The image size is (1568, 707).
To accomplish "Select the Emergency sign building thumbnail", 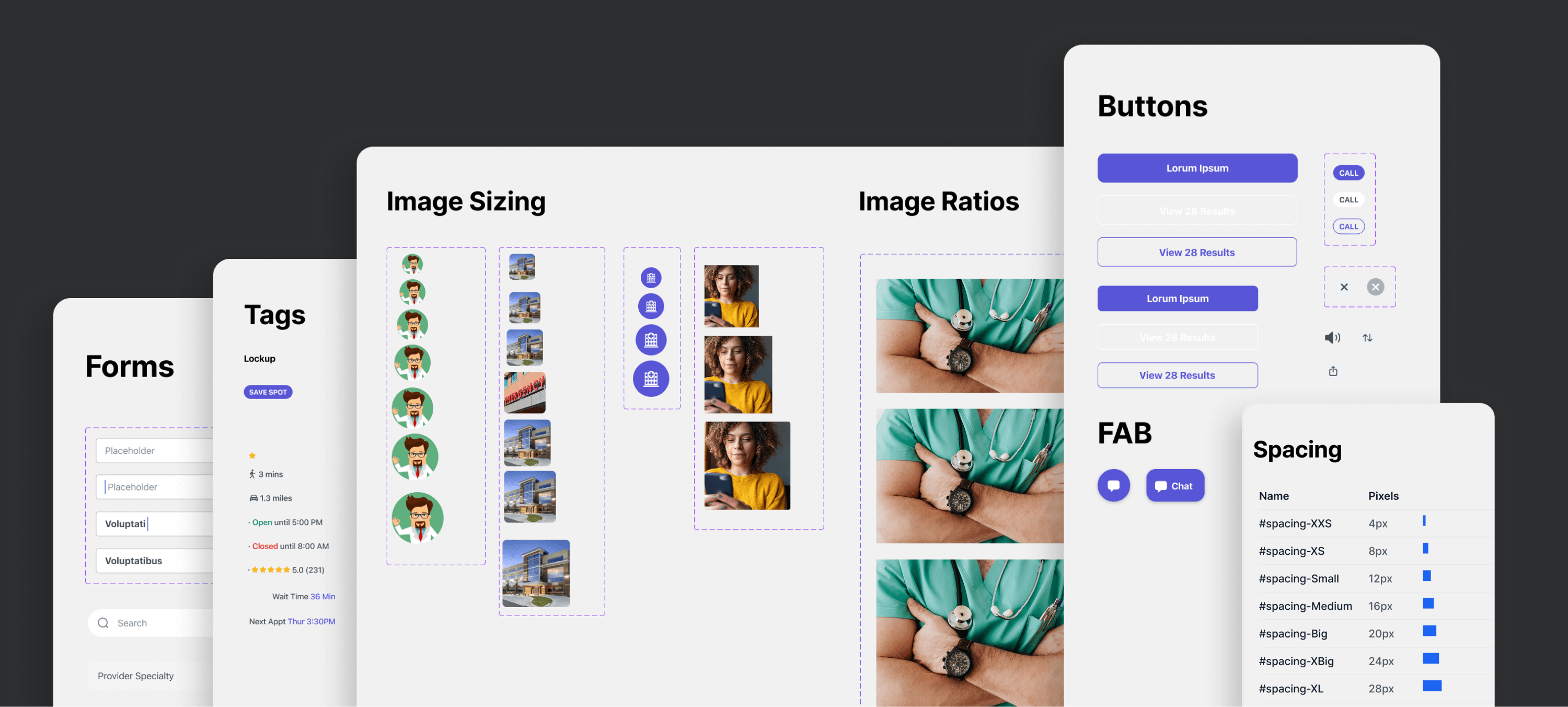I will point(524,393).
